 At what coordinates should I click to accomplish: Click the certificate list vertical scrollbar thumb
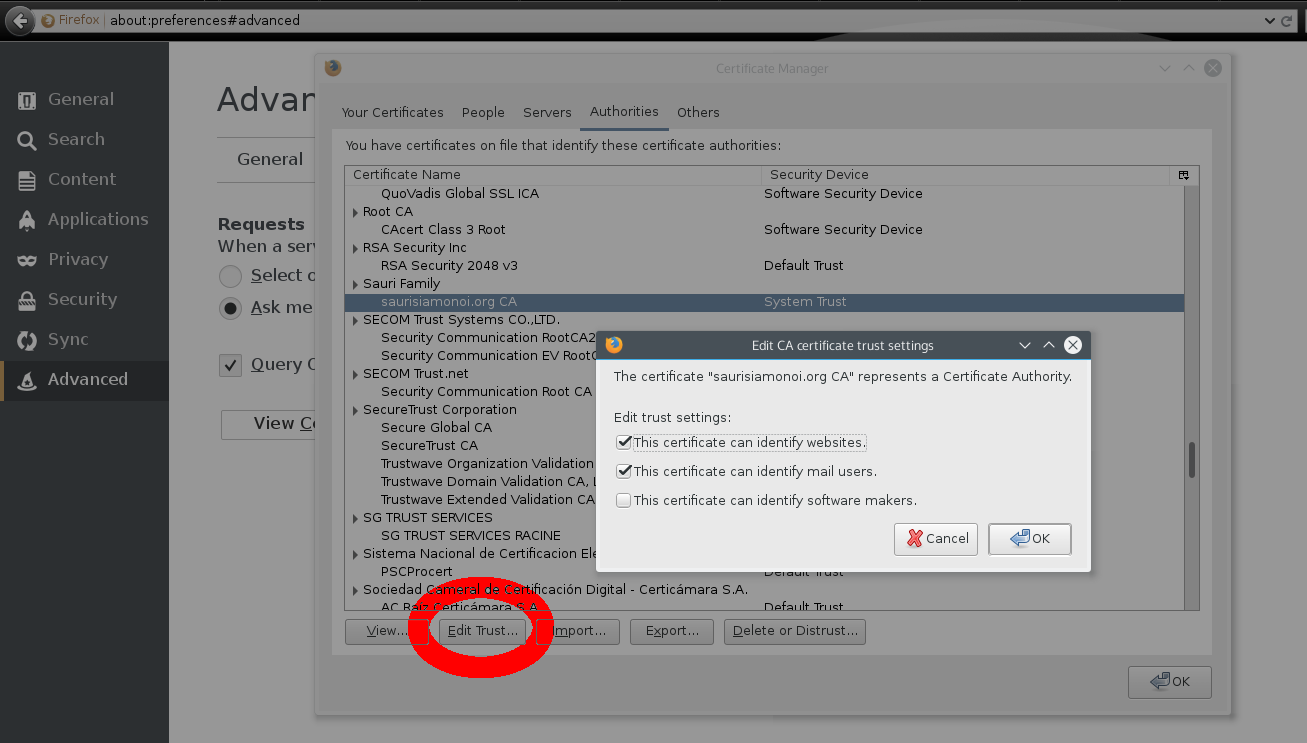pyautogui.click(x=1191, y=460)
